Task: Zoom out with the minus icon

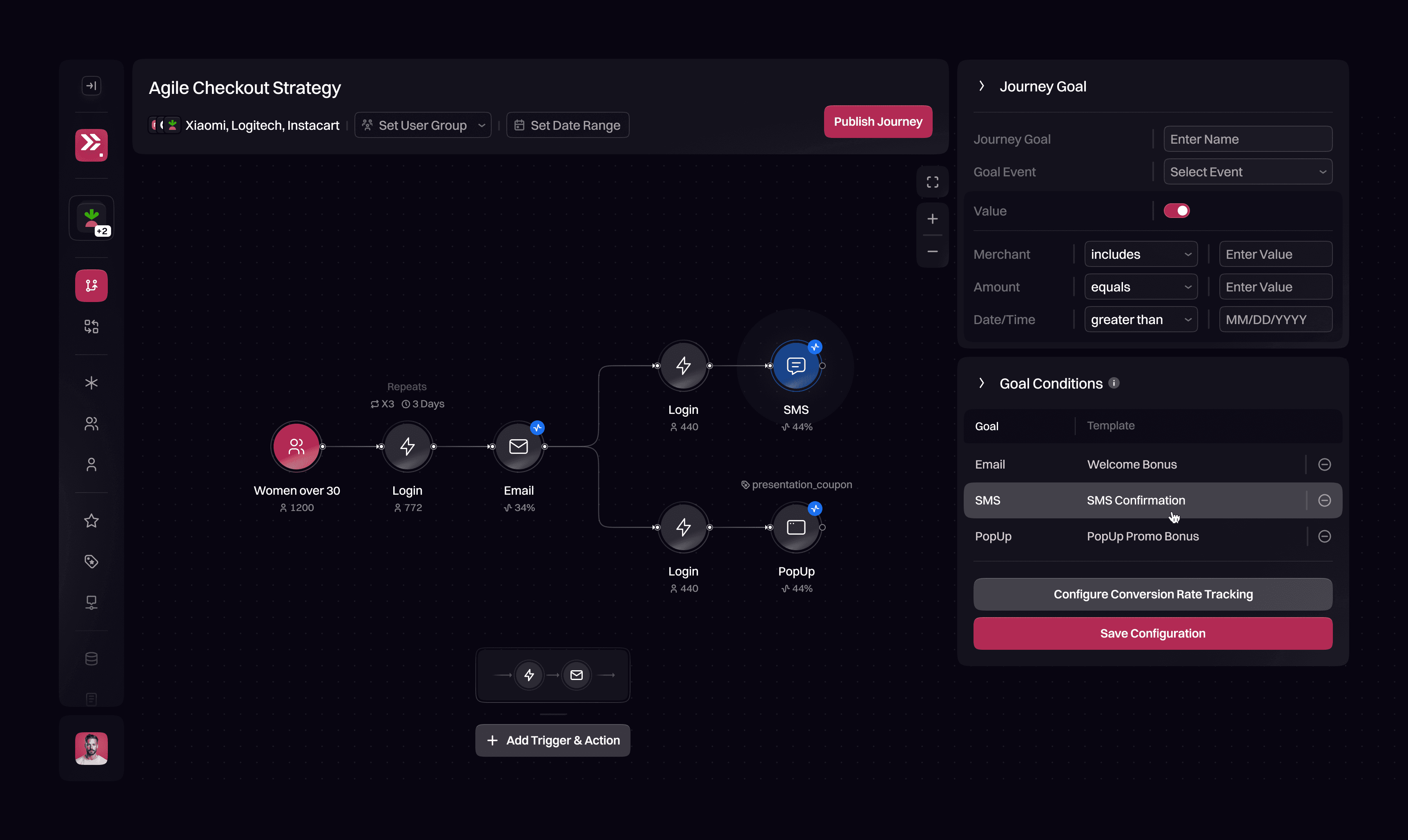Action: tap(932, 251)
